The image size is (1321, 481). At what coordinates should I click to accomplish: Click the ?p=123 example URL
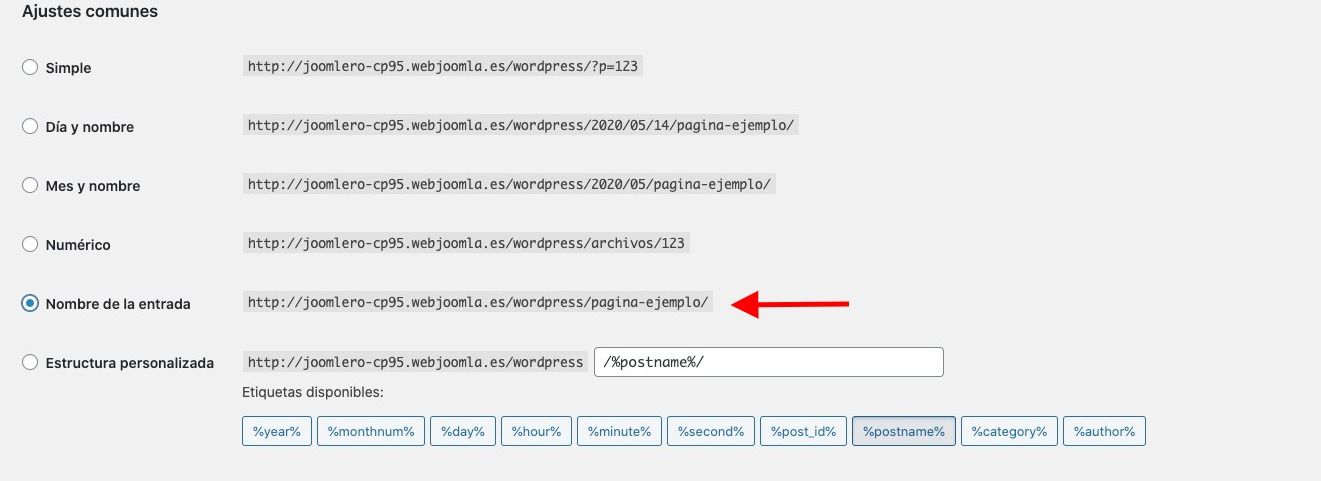pos(443,67)
